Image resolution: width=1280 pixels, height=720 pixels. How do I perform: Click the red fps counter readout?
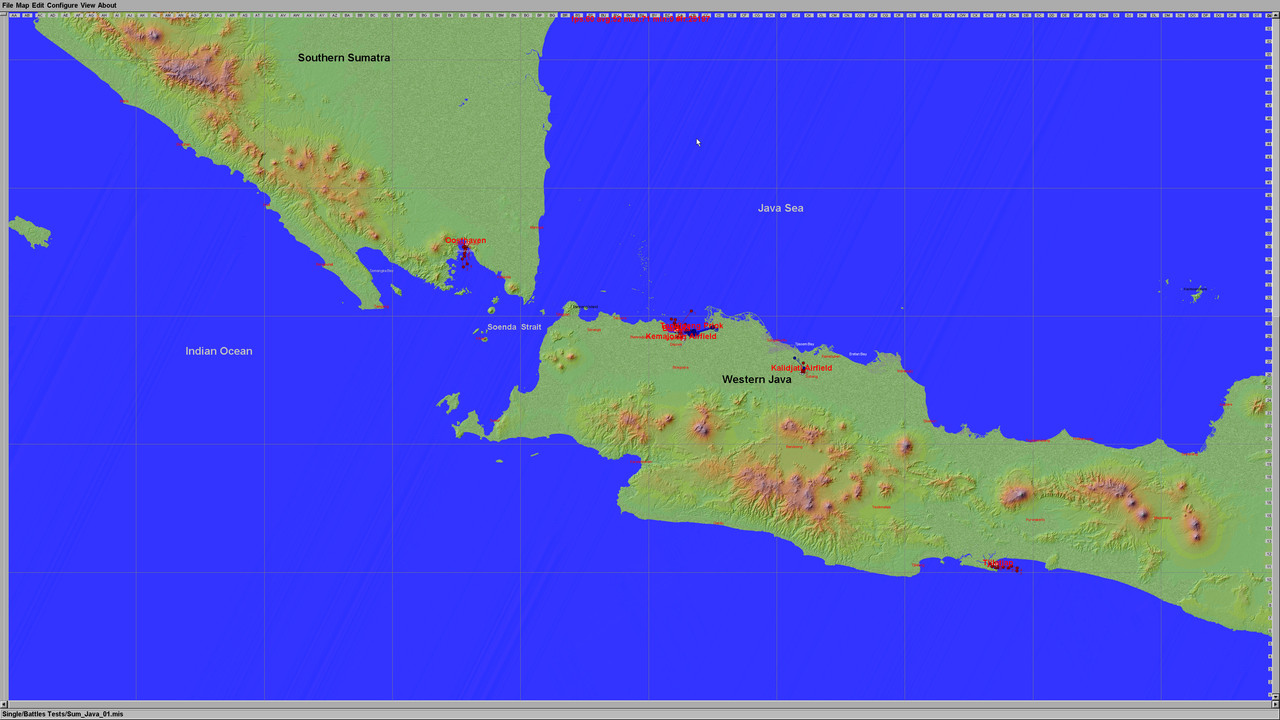[x=640, y=18]
